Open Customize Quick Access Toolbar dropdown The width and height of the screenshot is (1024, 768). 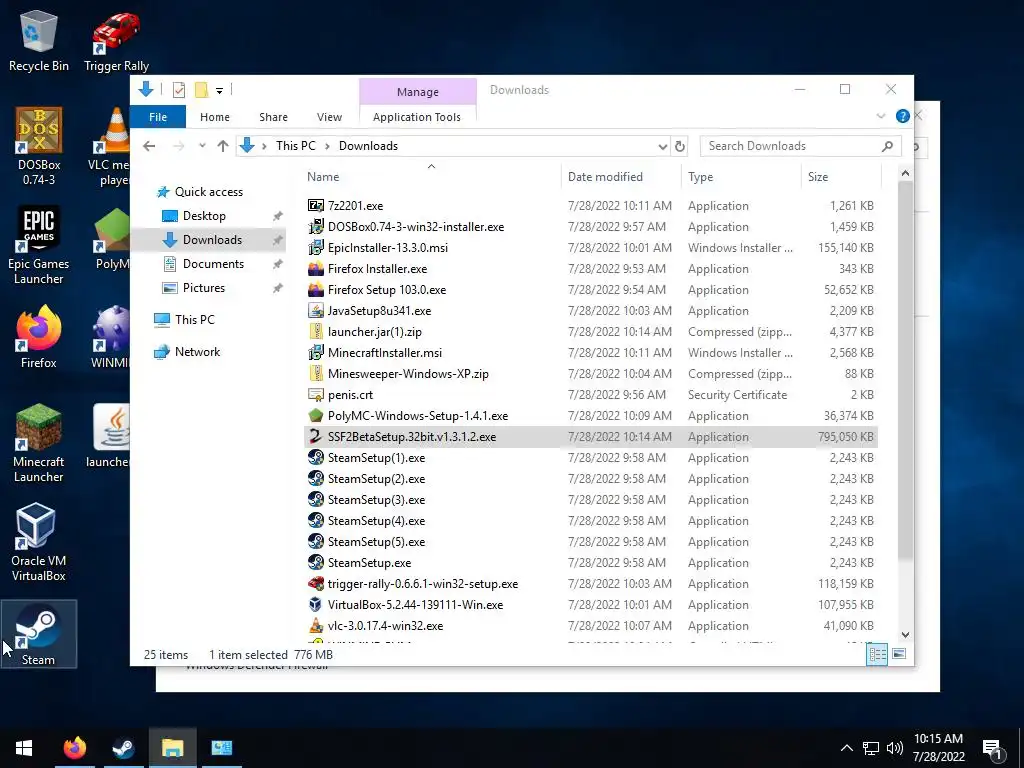coord(219,90)
